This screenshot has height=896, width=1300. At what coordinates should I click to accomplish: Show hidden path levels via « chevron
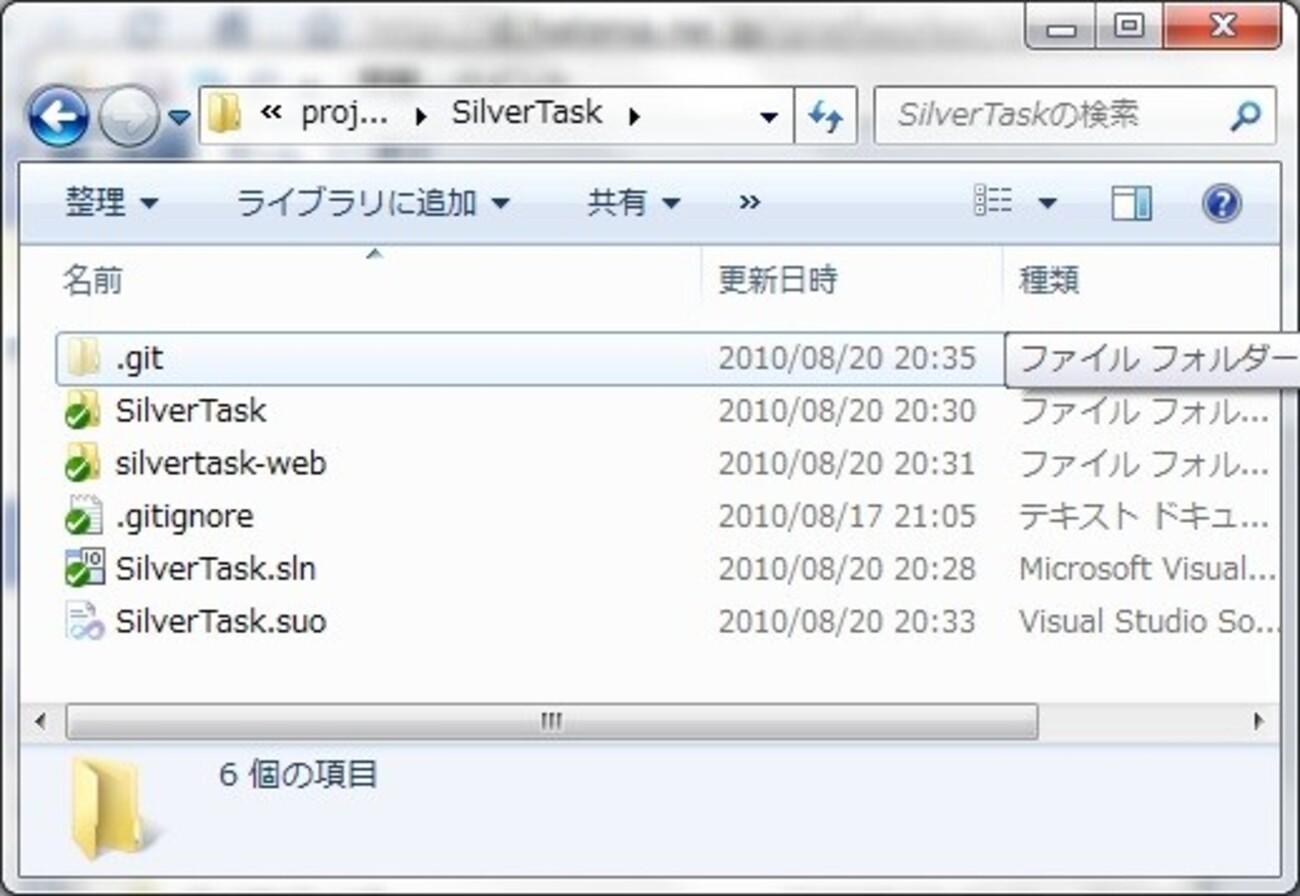point(270,114)
